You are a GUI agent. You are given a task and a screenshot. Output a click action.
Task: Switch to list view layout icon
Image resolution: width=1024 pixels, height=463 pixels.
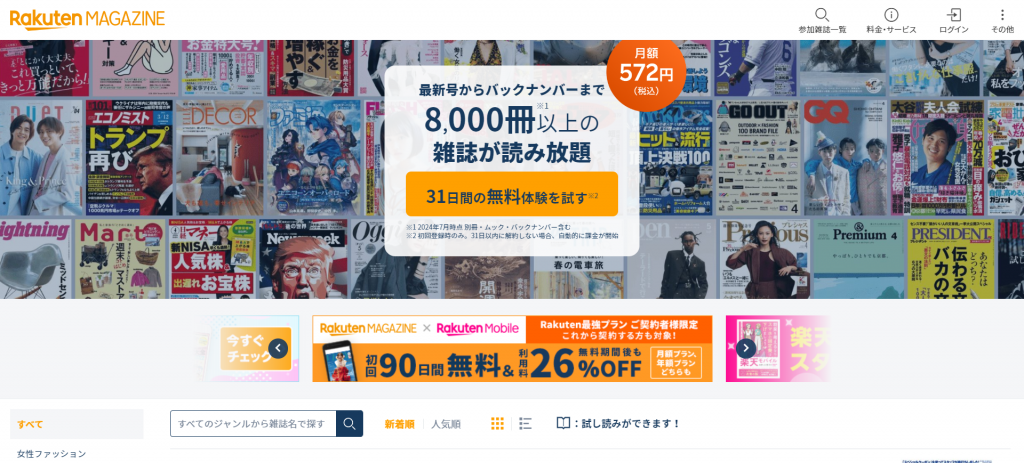point(525,424)
